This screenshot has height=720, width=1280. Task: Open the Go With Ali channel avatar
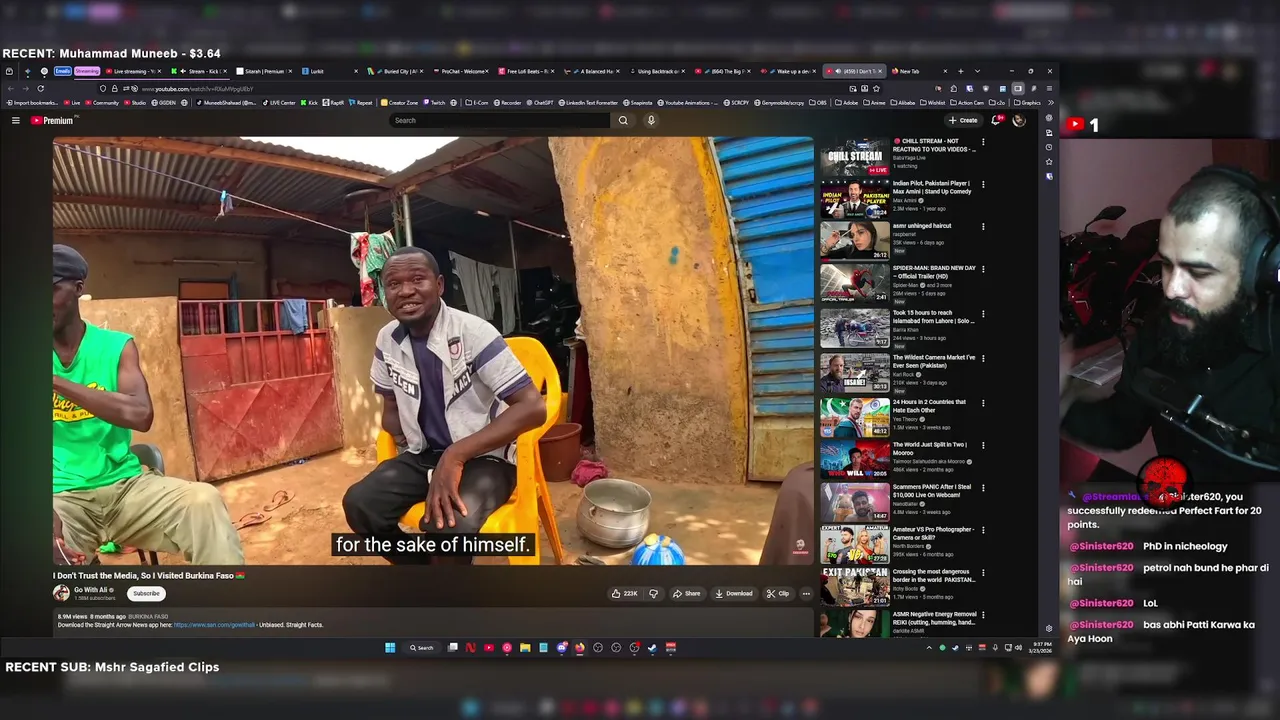pyautogui.click(x=61, y=593)
